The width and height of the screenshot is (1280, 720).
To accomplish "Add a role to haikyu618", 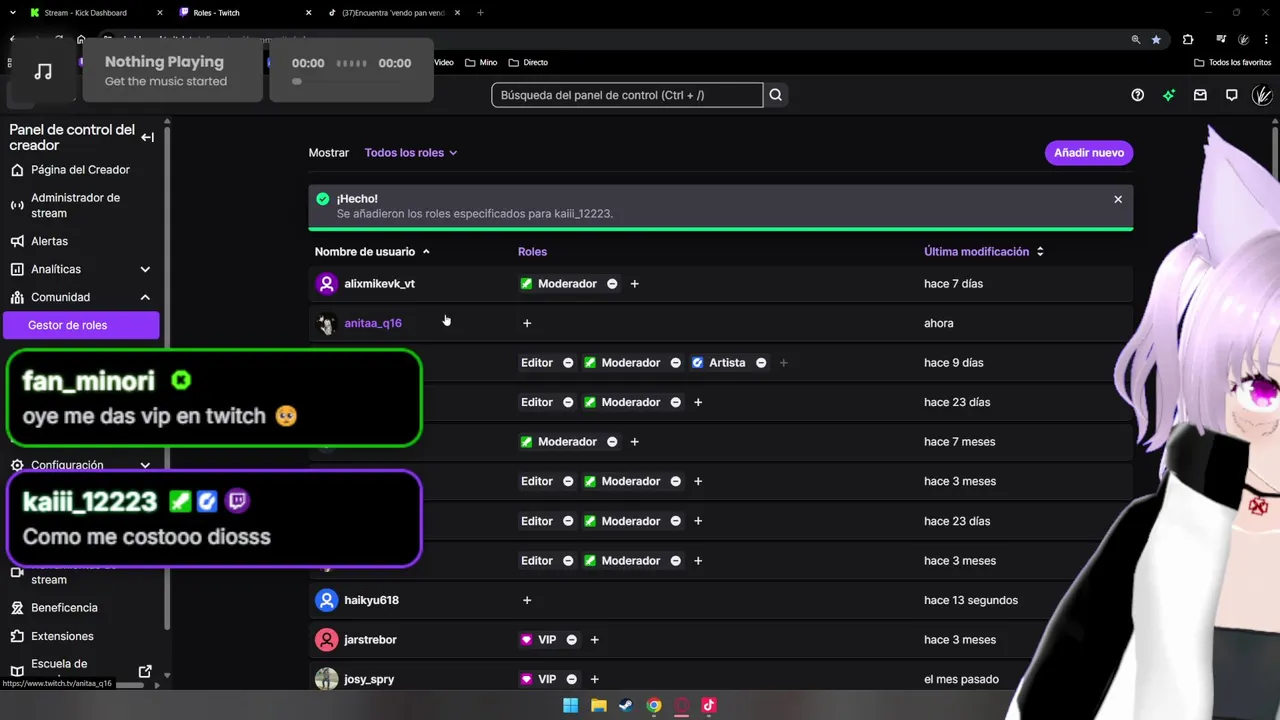I will [527, 600].
